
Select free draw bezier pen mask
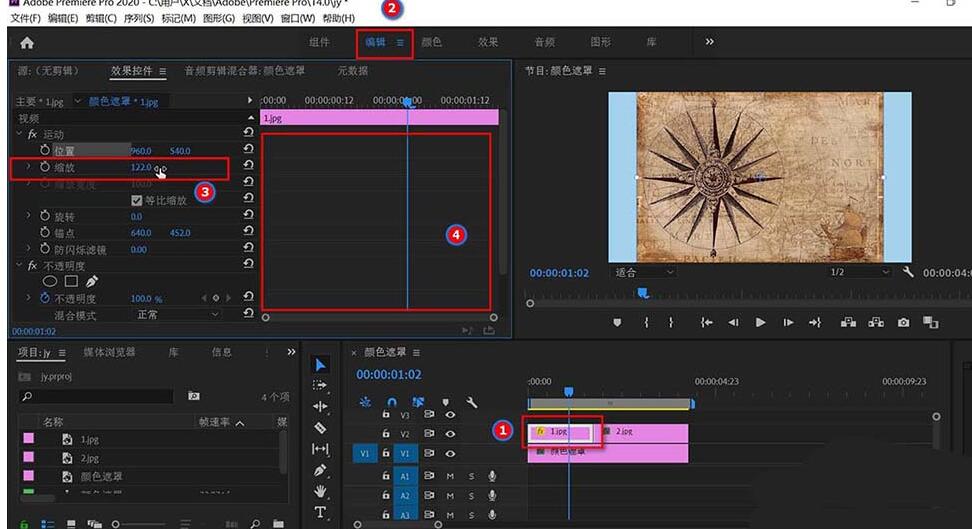92,282
